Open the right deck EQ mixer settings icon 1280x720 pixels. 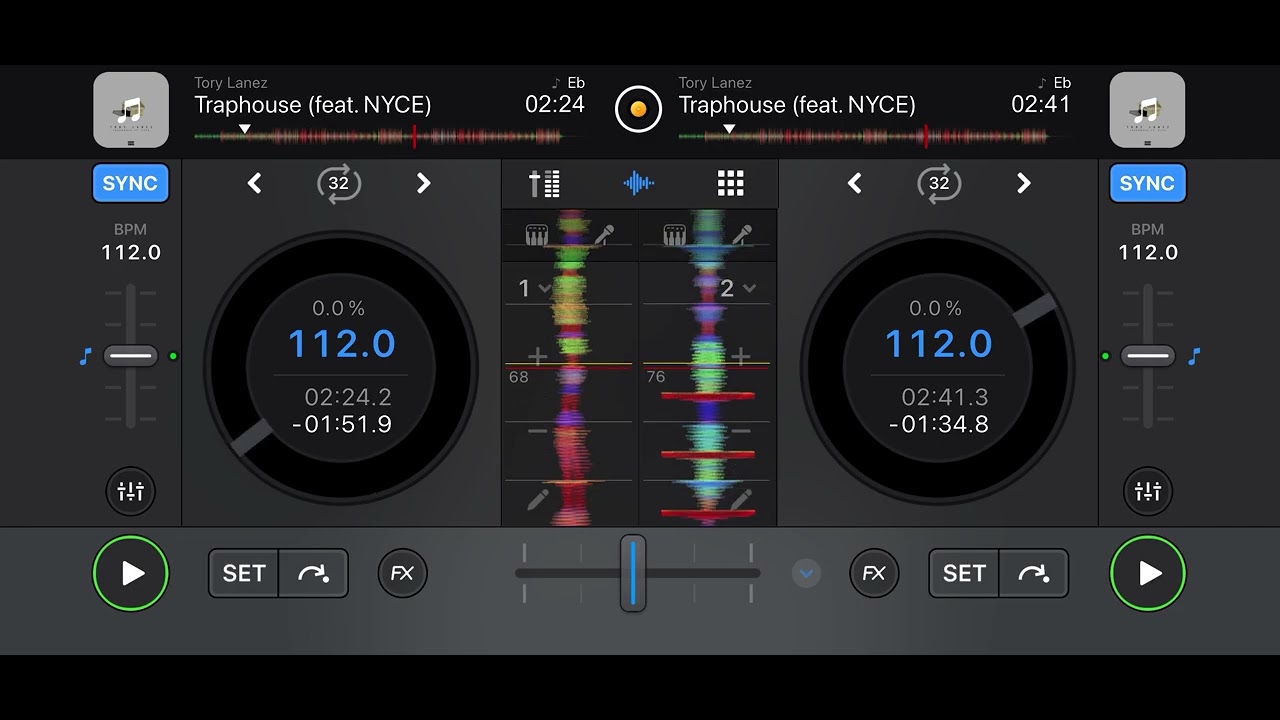(x=1148, y=491)
